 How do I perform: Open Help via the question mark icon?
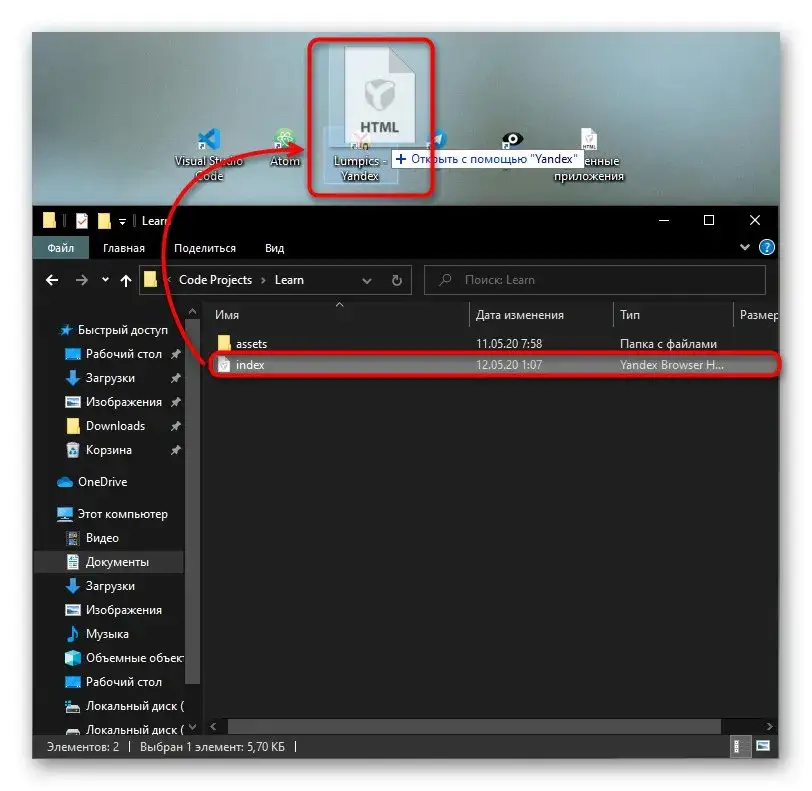pos(766,247)
